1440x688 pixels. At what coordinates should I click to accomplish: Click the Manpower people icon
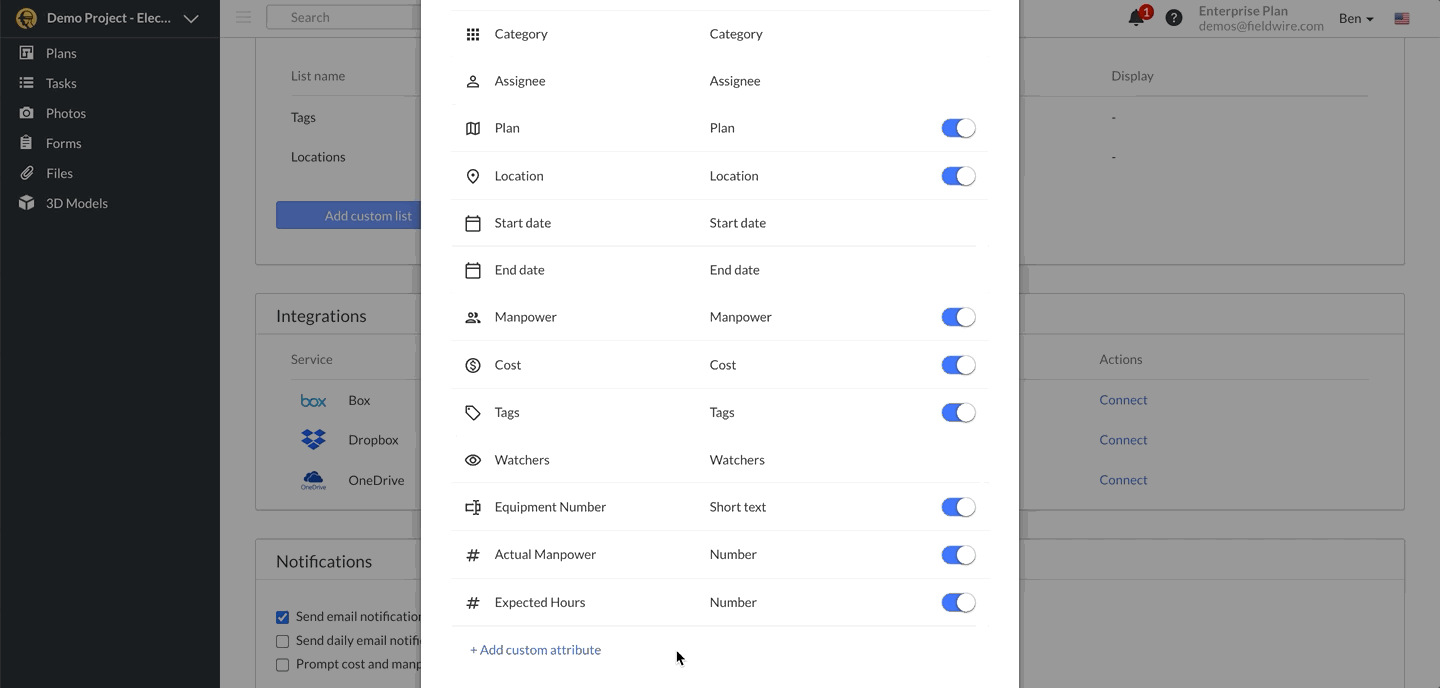(473, 317)
